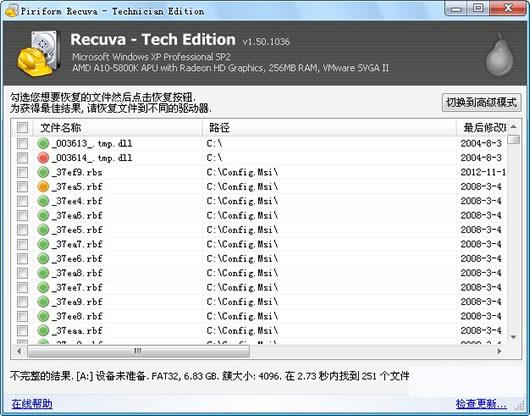Click the date 2012-11-1 cell
530x416 pixels.
tap(483, 172)
